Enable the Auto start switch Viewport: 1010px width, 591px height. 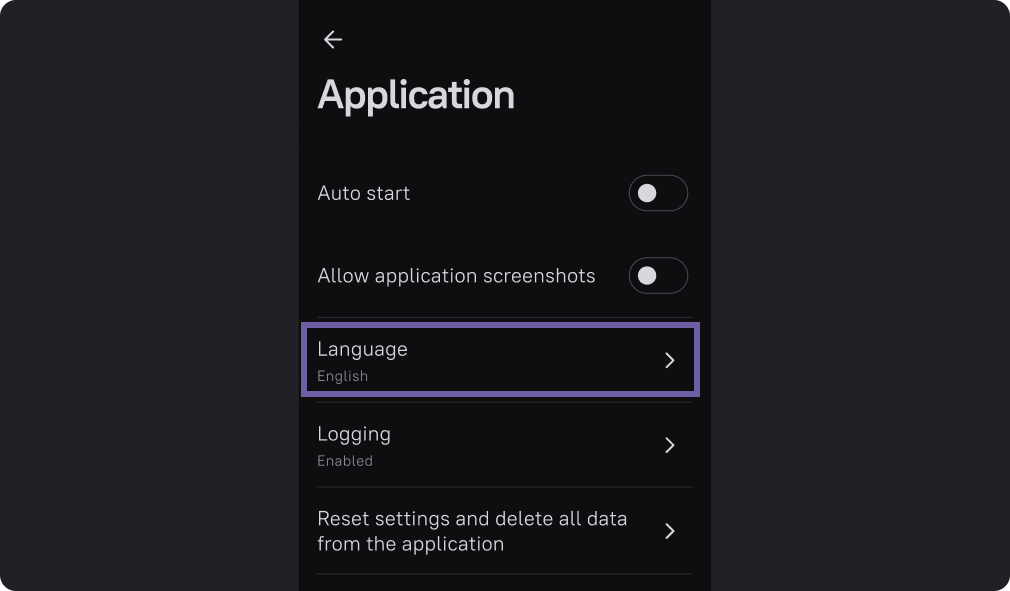tap(658, 193)
